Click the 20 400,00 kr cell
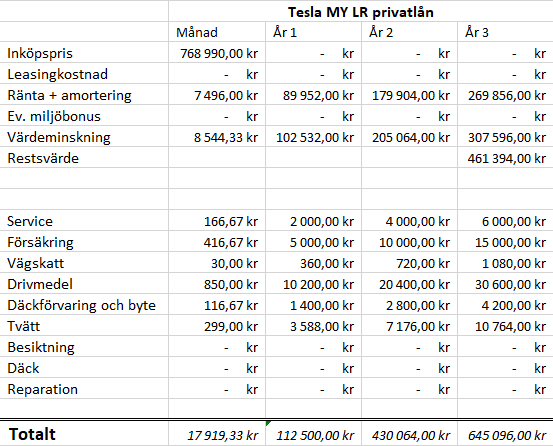553x446 pixels. [409, 284]
